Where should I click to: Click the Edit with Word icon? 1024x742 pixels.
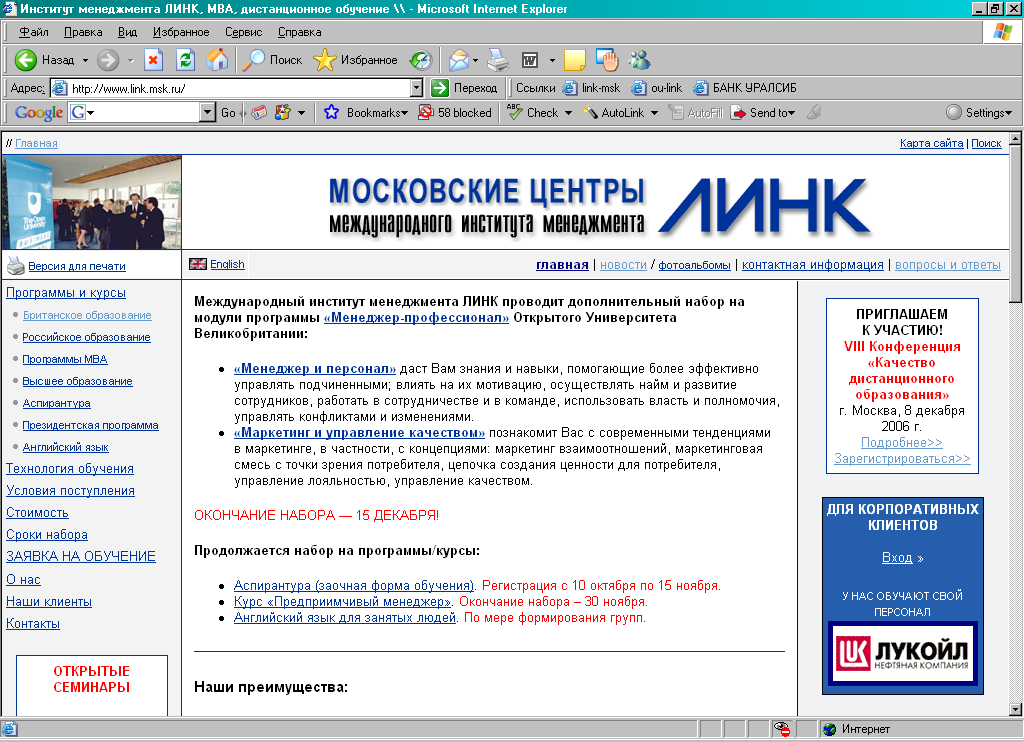(530, 60)
